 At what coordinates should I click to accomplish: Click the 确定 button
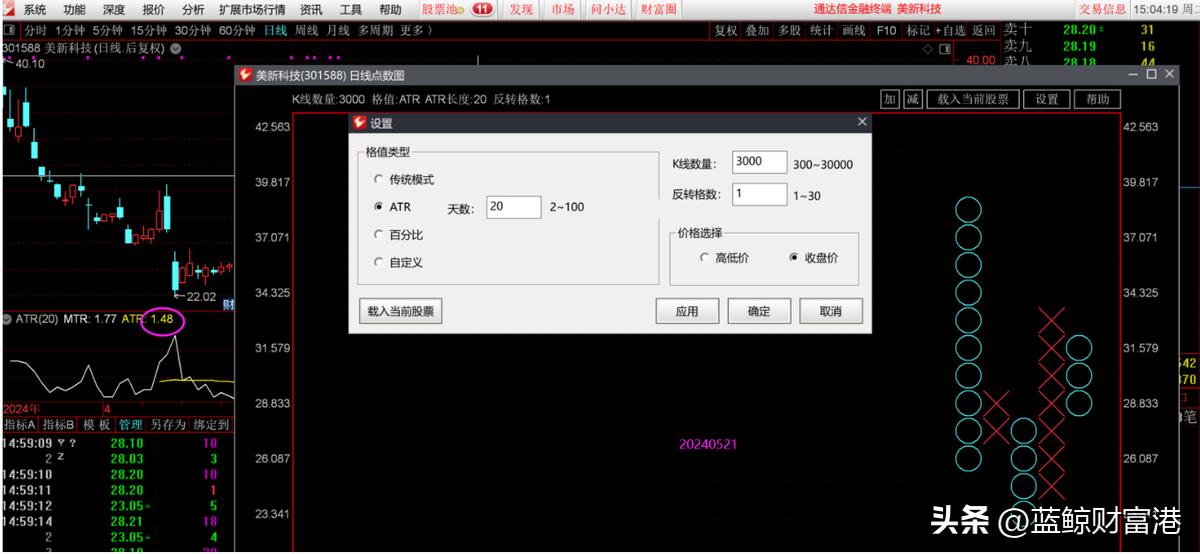(759, 311)
